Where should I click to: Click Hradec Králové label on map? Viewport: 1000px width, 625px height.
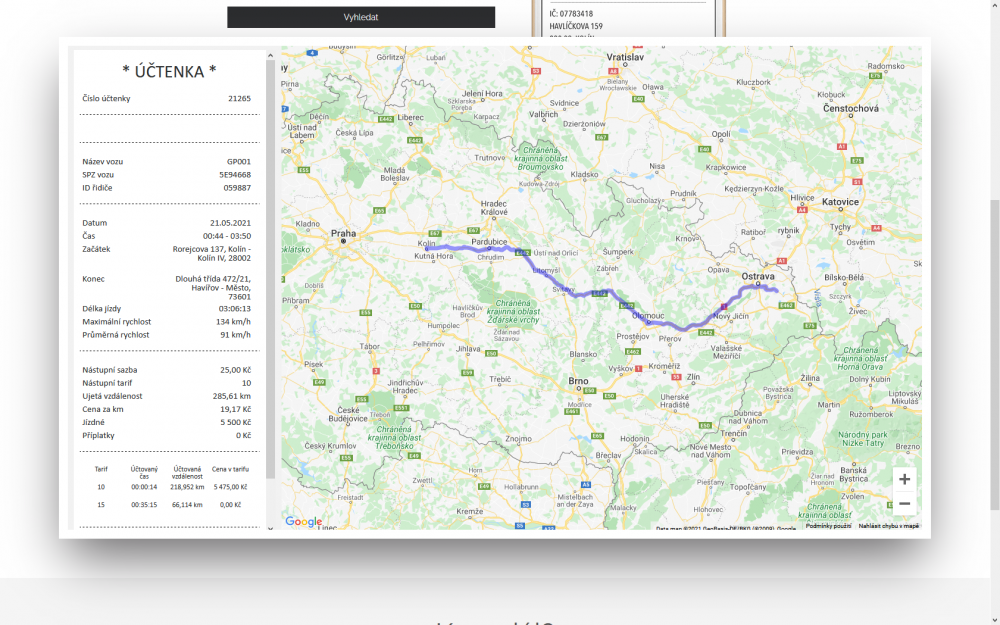pyautogui.click(x=494, y=208)
